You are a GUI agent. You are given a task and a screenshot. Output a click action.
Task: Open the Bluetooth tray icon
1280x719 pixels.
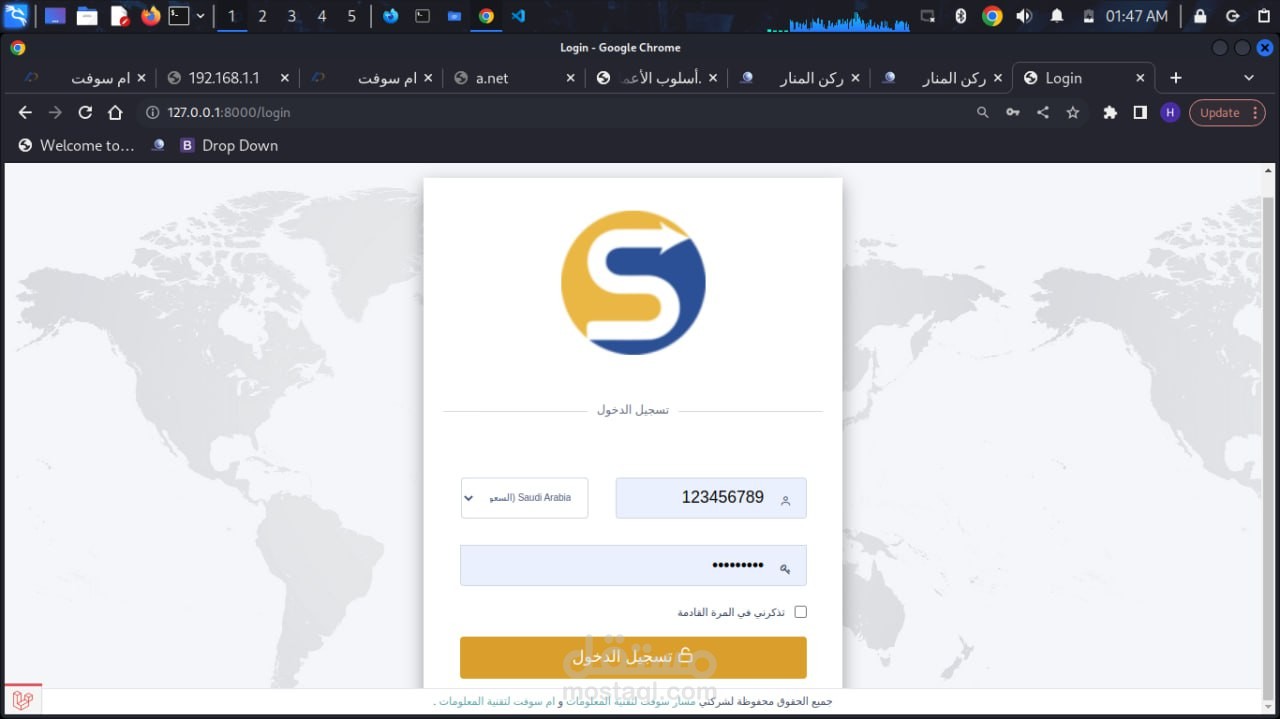click(x=961, y=16)
